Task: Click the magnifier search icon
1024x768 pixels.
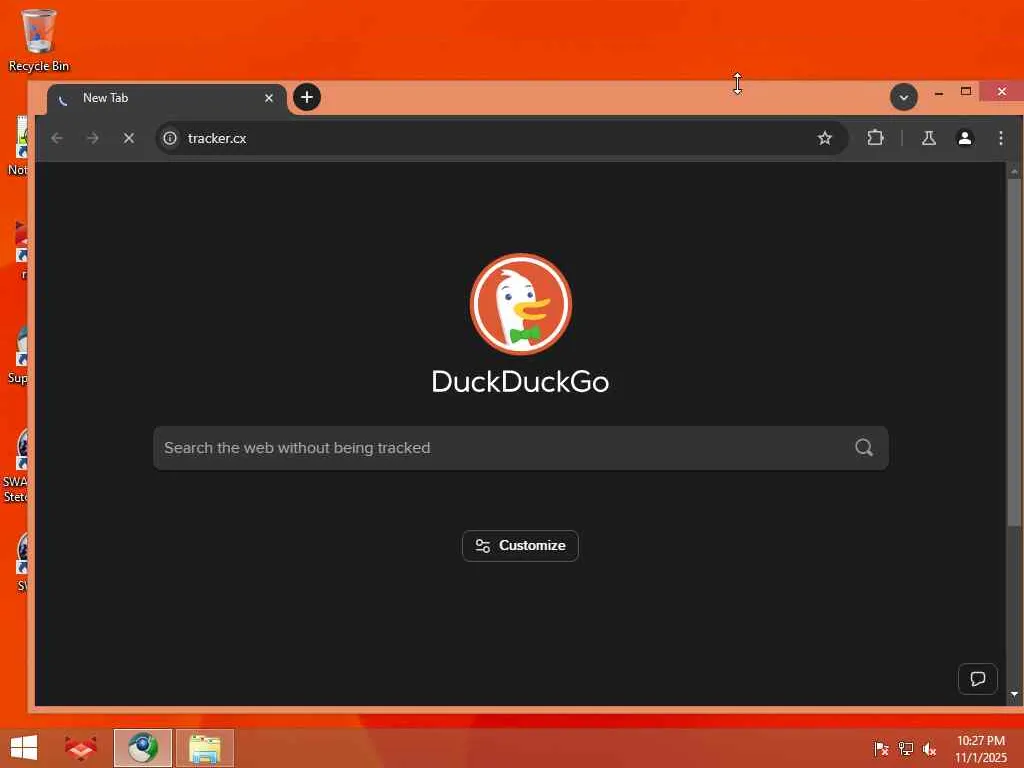Action: pos(863,447)
